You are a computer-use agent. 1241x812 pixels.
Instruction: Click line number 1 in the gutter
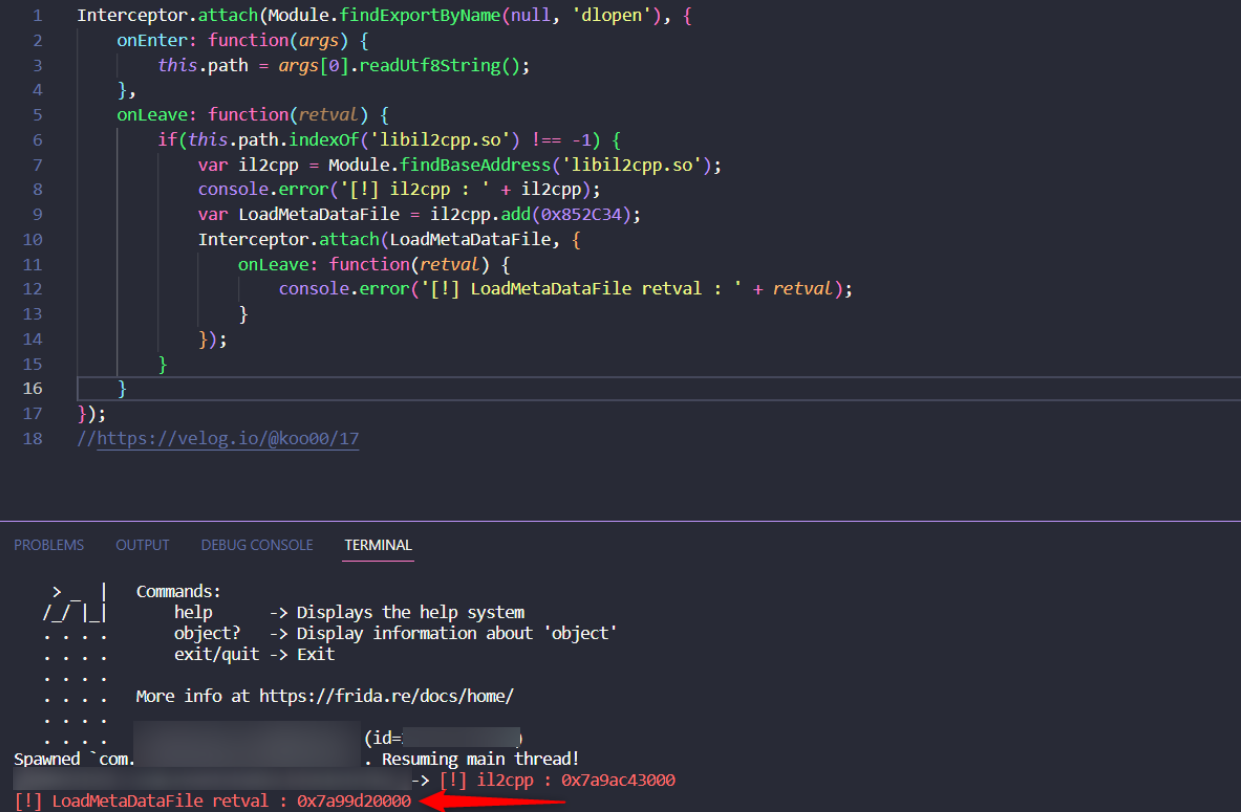click(37, 16)
